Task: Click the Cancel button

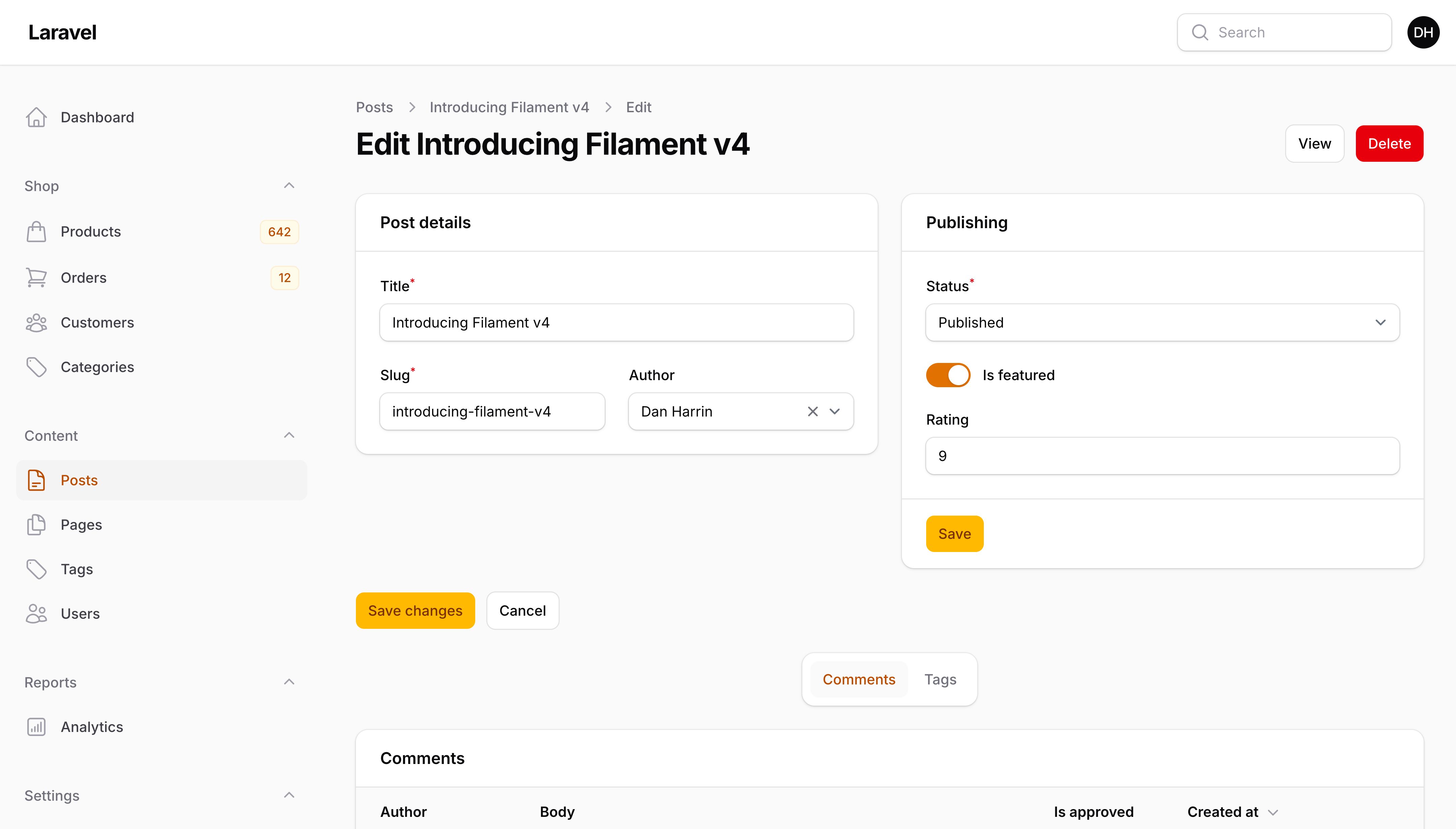Action: [x=522, y=610]
